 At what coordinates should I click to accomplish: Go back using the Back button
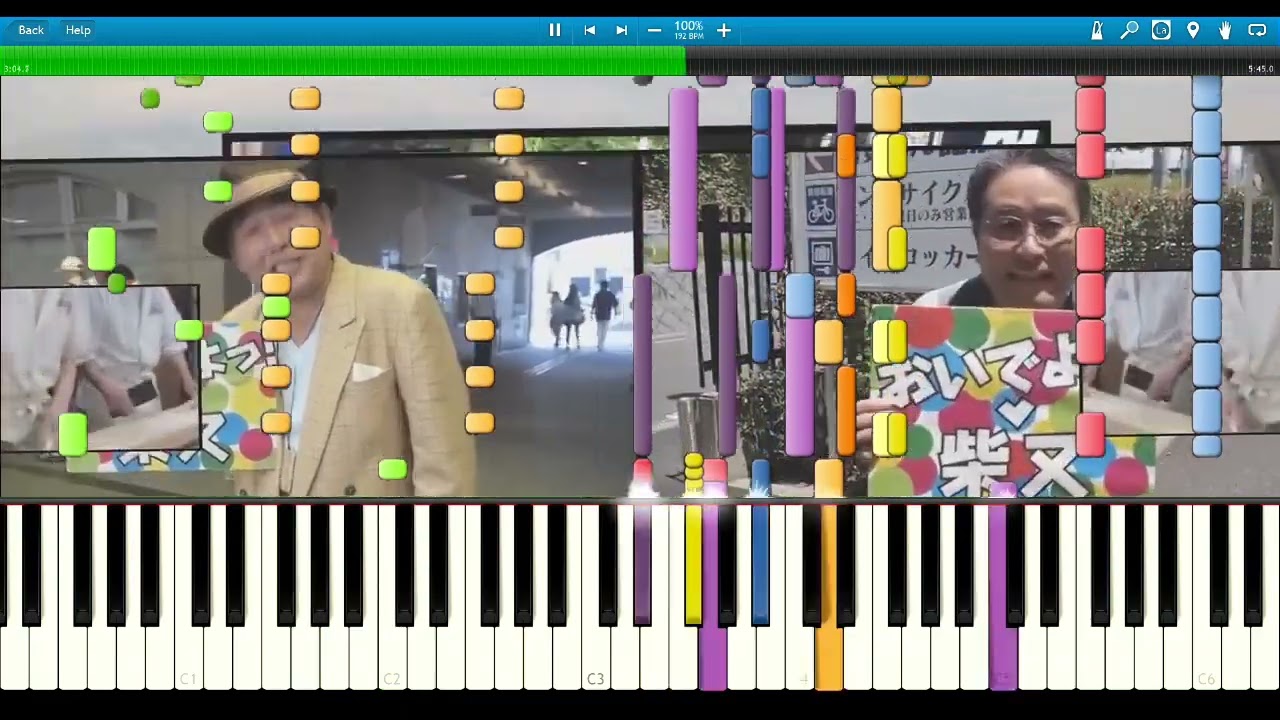pos(31,30)
